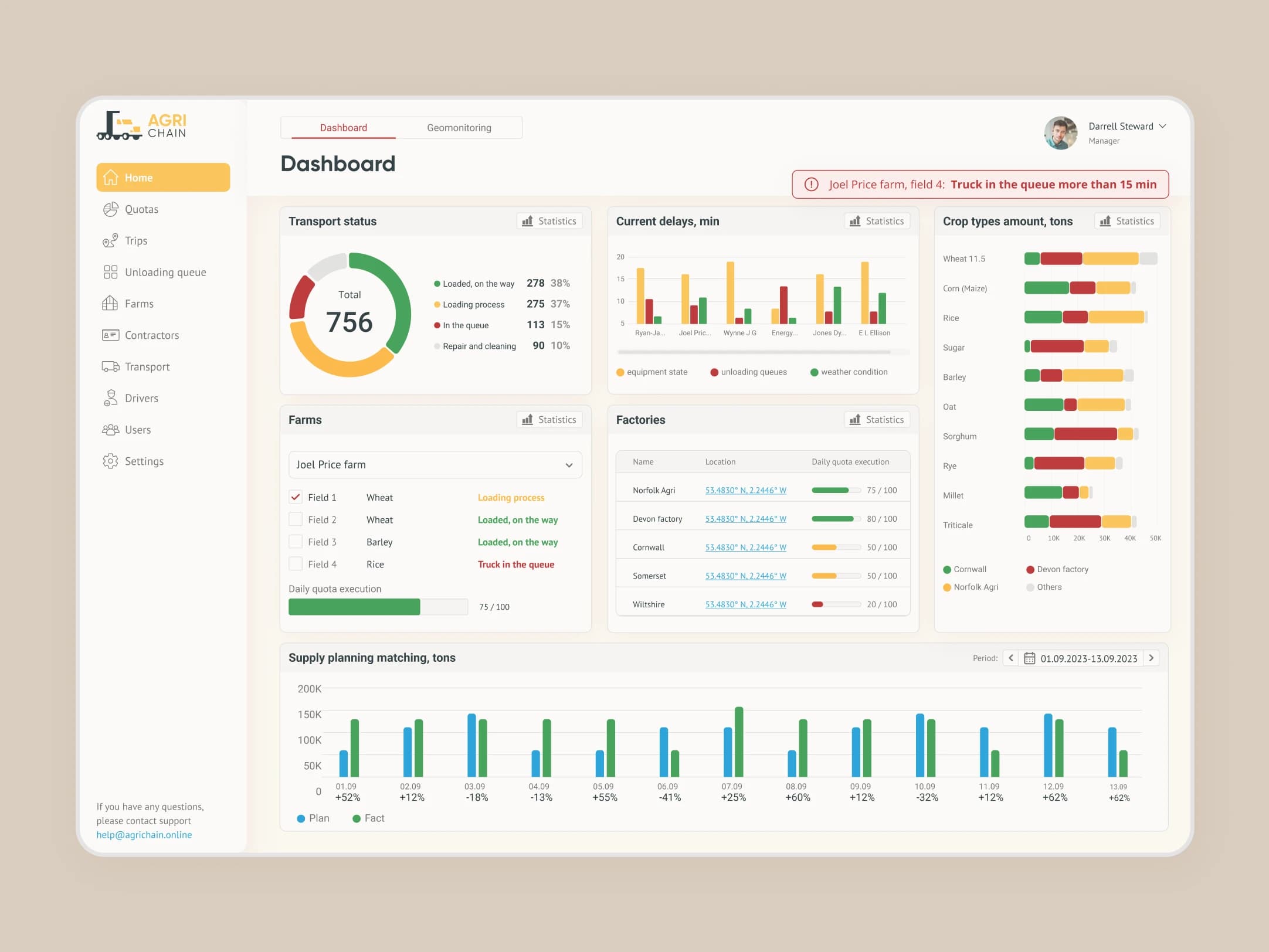
Task: Open Drivers from the sidebar
Action: point(163,398)
